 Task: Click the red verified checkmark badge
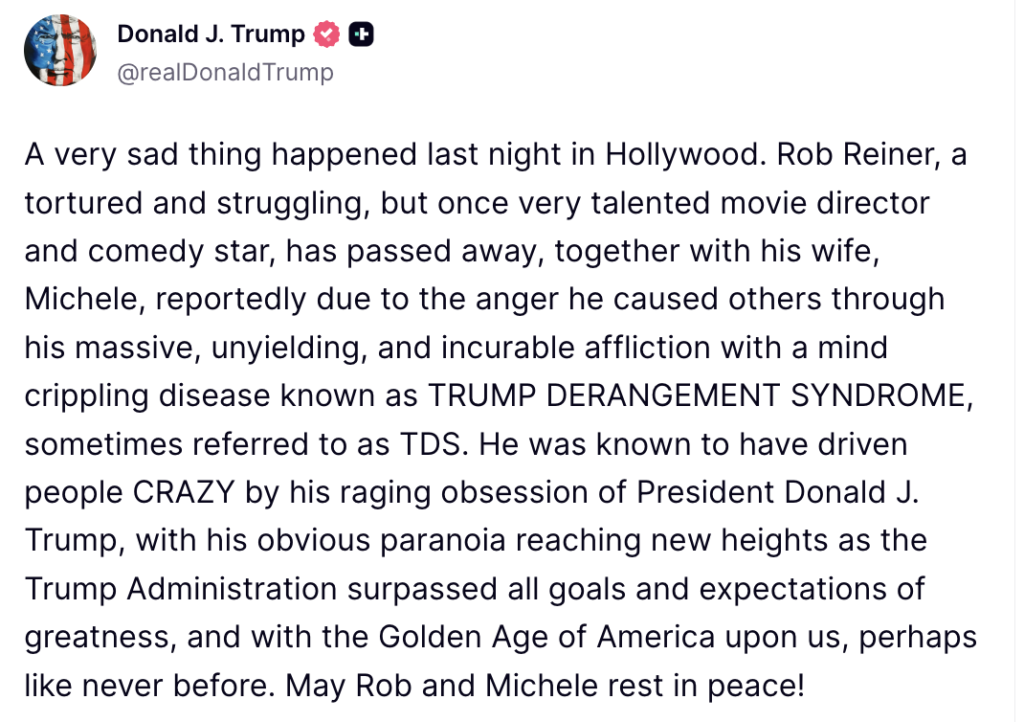[x=326, y=35]
